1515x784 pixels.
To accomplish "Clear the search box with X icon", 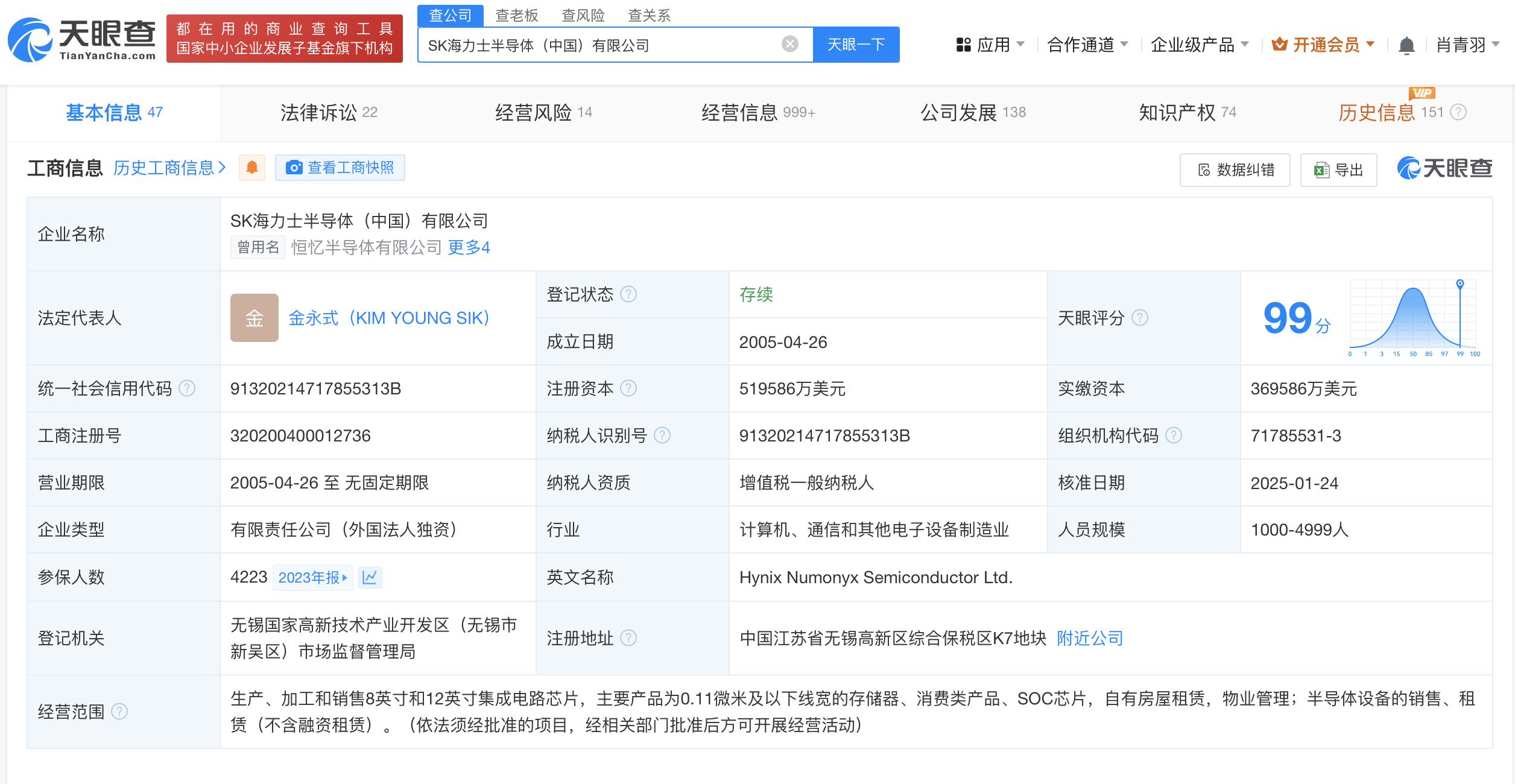I will (x=789, y=44).
